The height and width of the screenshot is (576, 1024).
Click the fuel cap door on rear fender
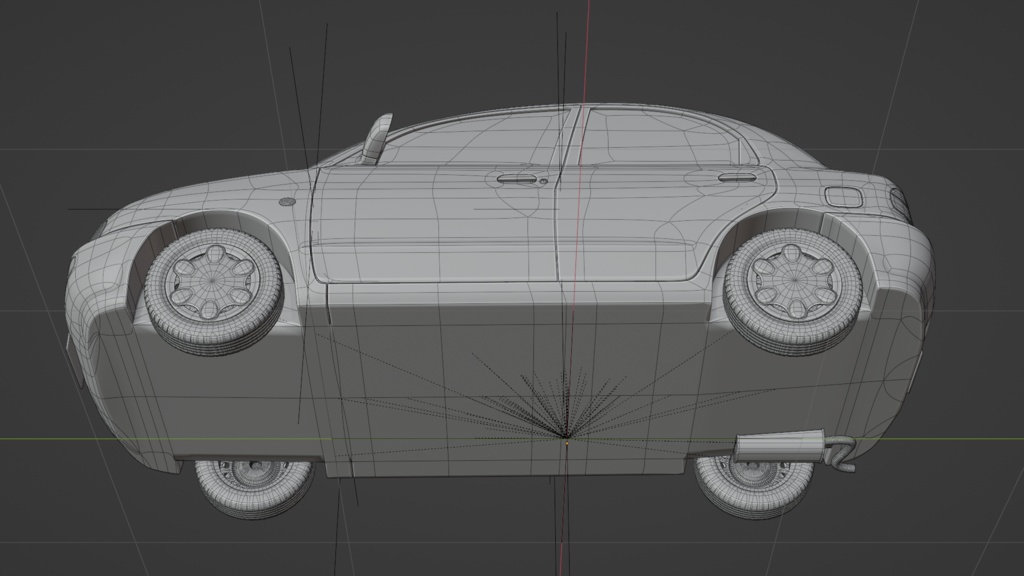tap(844, 197)
